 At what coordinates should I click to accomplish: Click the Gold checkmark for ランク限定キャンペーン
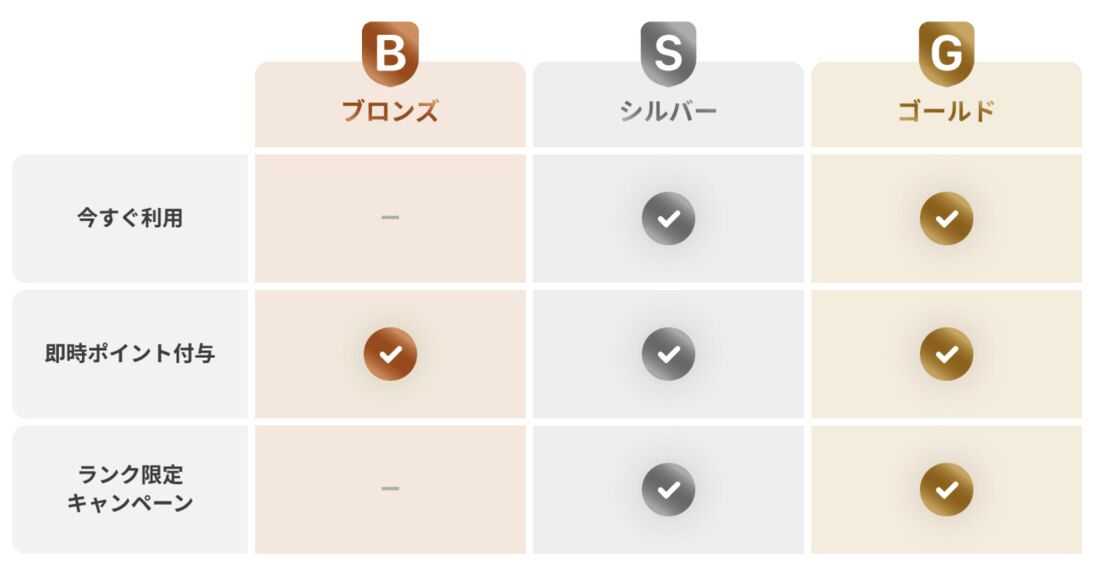pyautogui.click(x=946, y=489)
